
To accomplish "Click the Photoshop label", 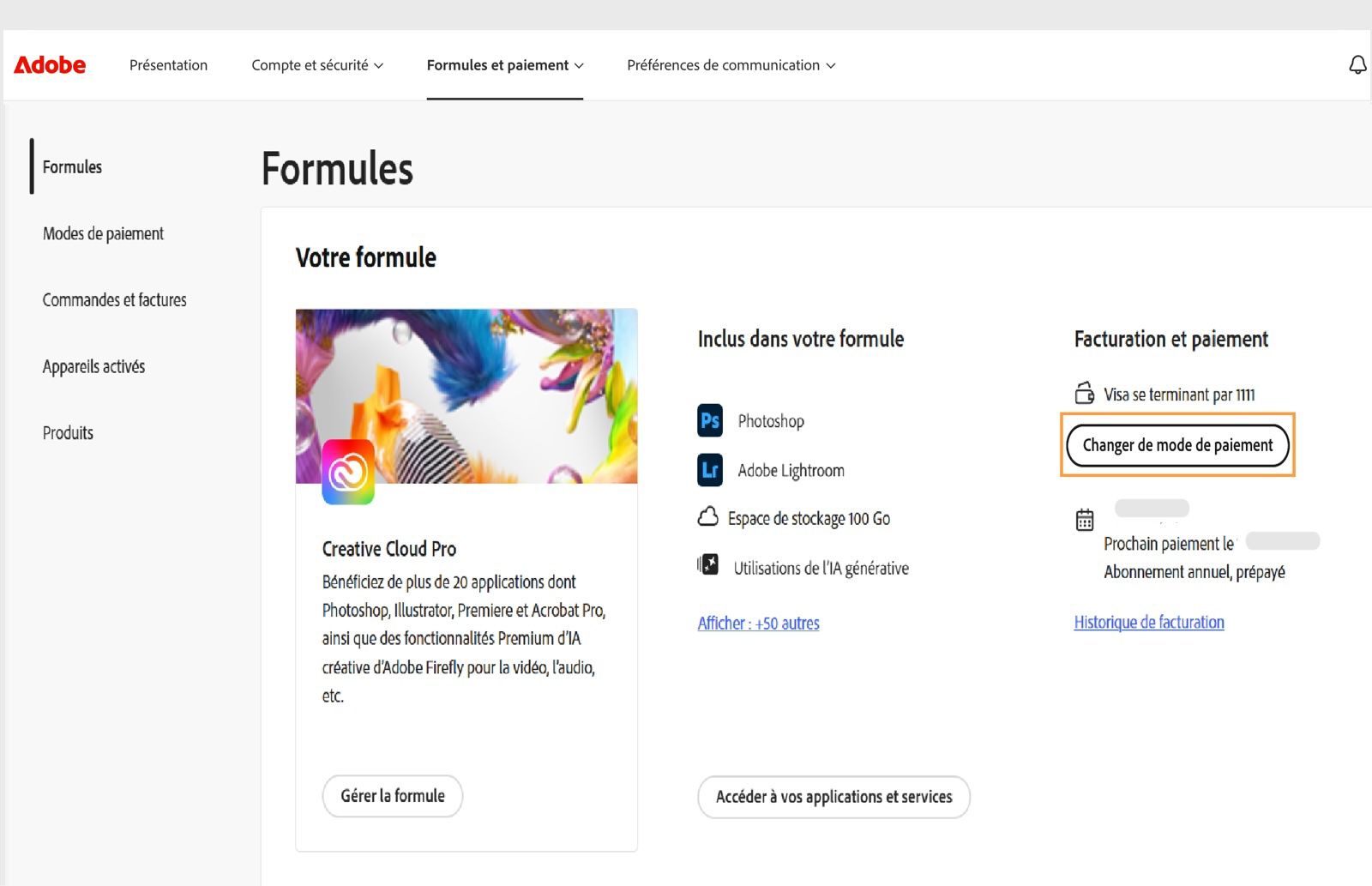I will click(x=771, y=421).
